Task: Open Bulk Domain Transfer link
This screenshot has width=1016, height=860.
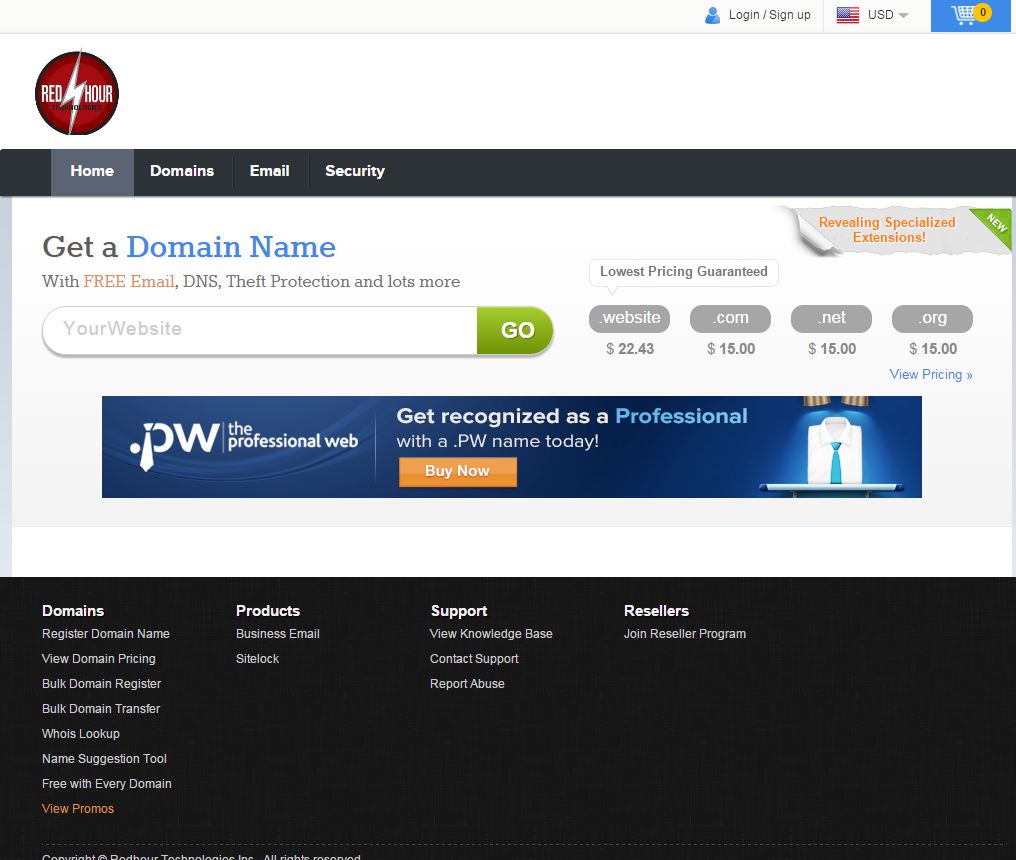Action: click(100, 709)
